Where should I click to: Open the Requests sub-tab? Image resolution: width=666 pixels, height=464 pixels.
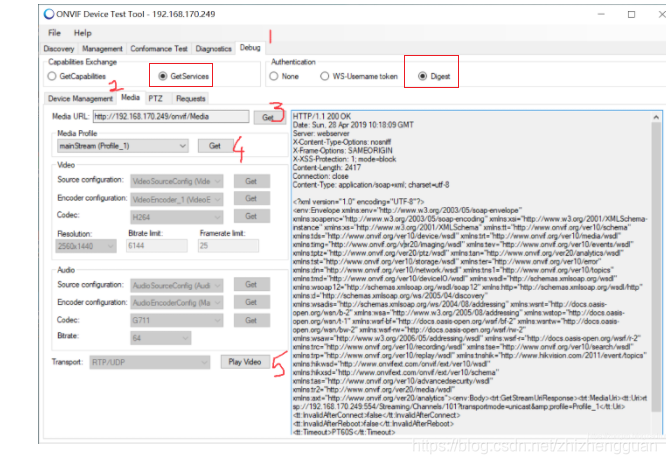point(191,99)
